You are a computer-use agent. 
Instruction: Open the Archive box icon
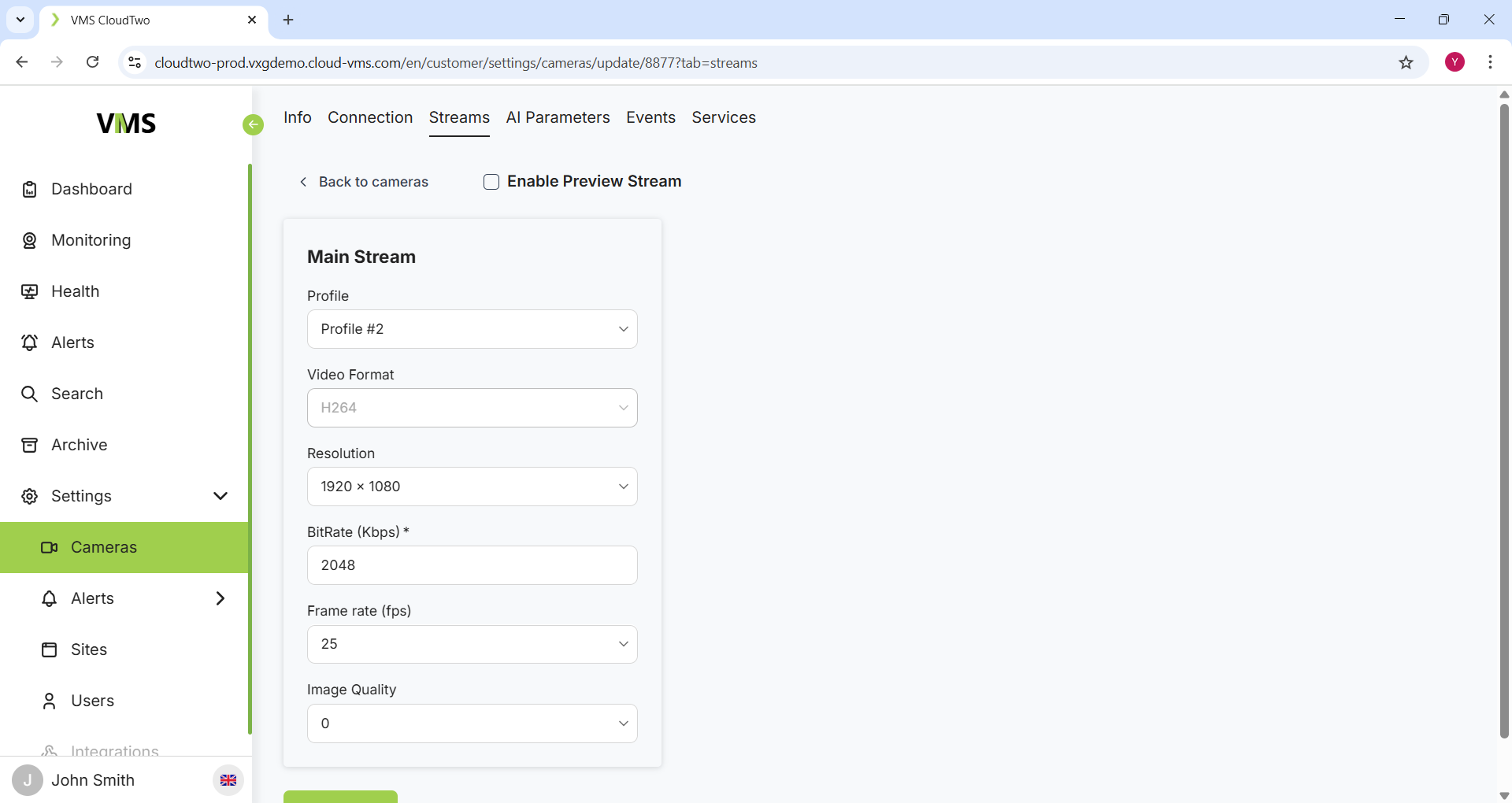(x=29, y=445)
